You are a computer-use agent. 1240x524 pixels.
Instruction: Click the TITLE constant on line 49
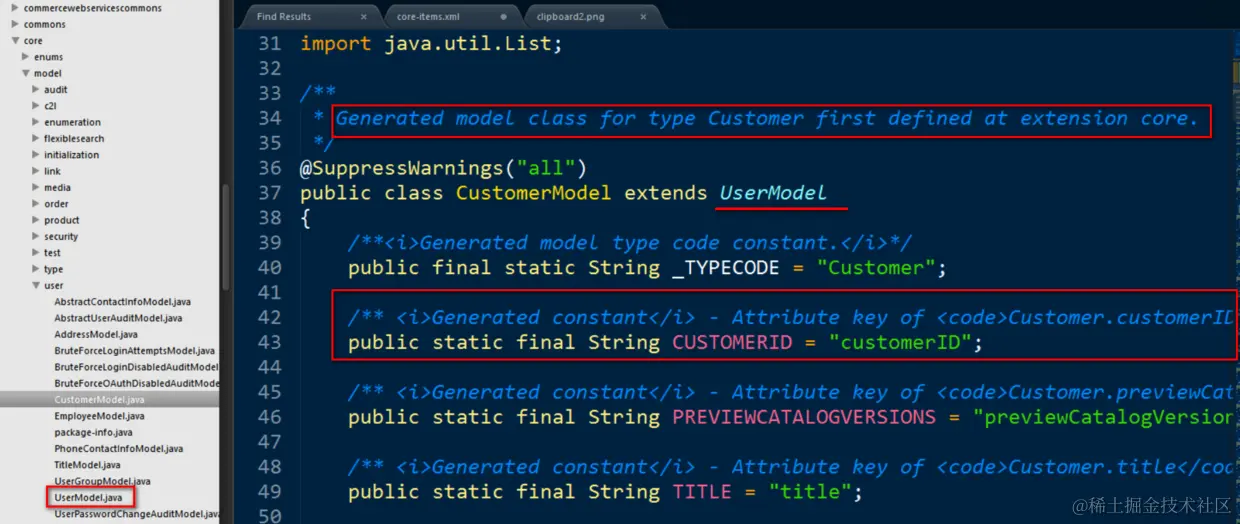pos(702,492)
